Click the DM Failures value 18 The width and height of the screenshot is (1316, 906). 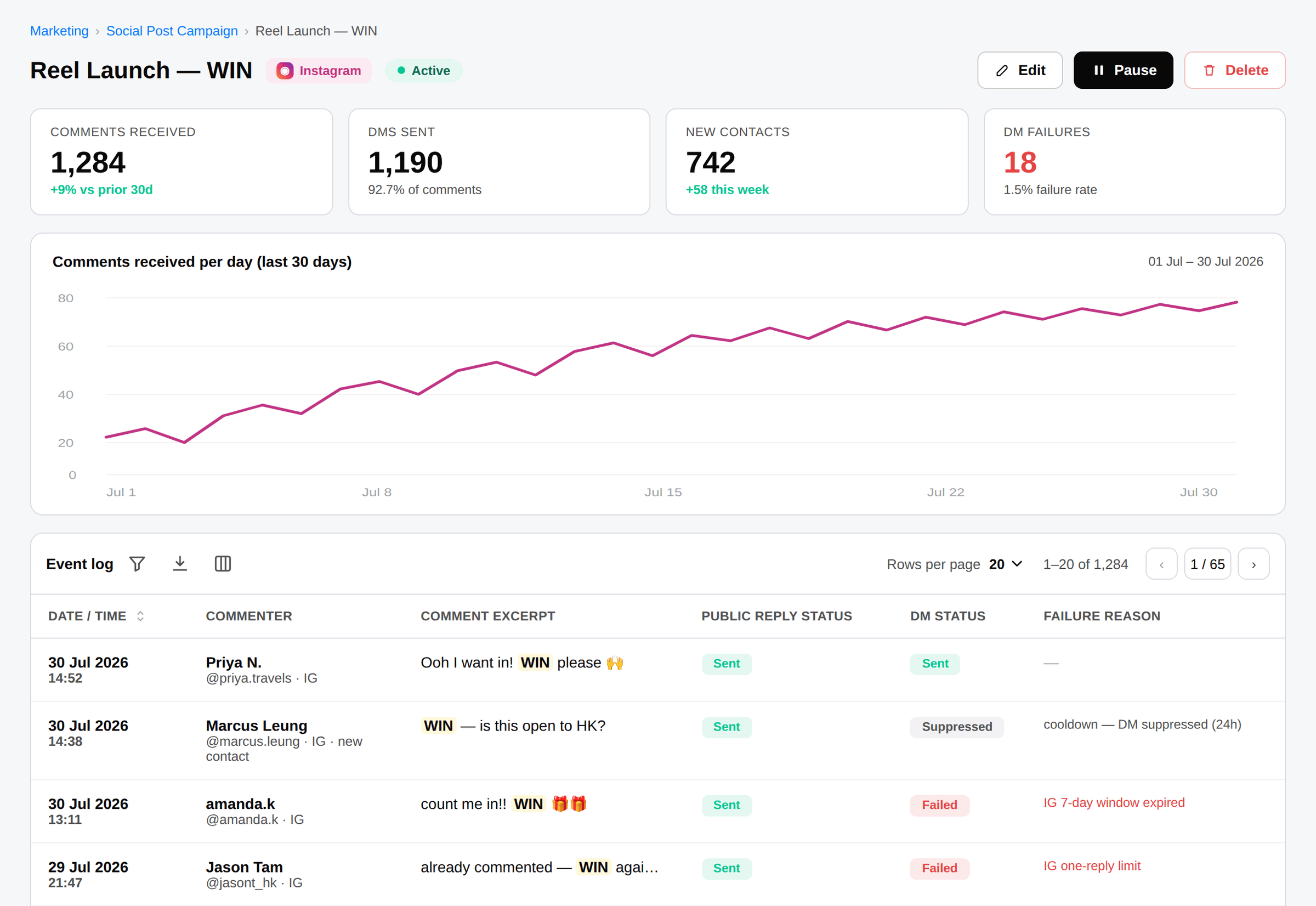click(x=1020, y=163)
